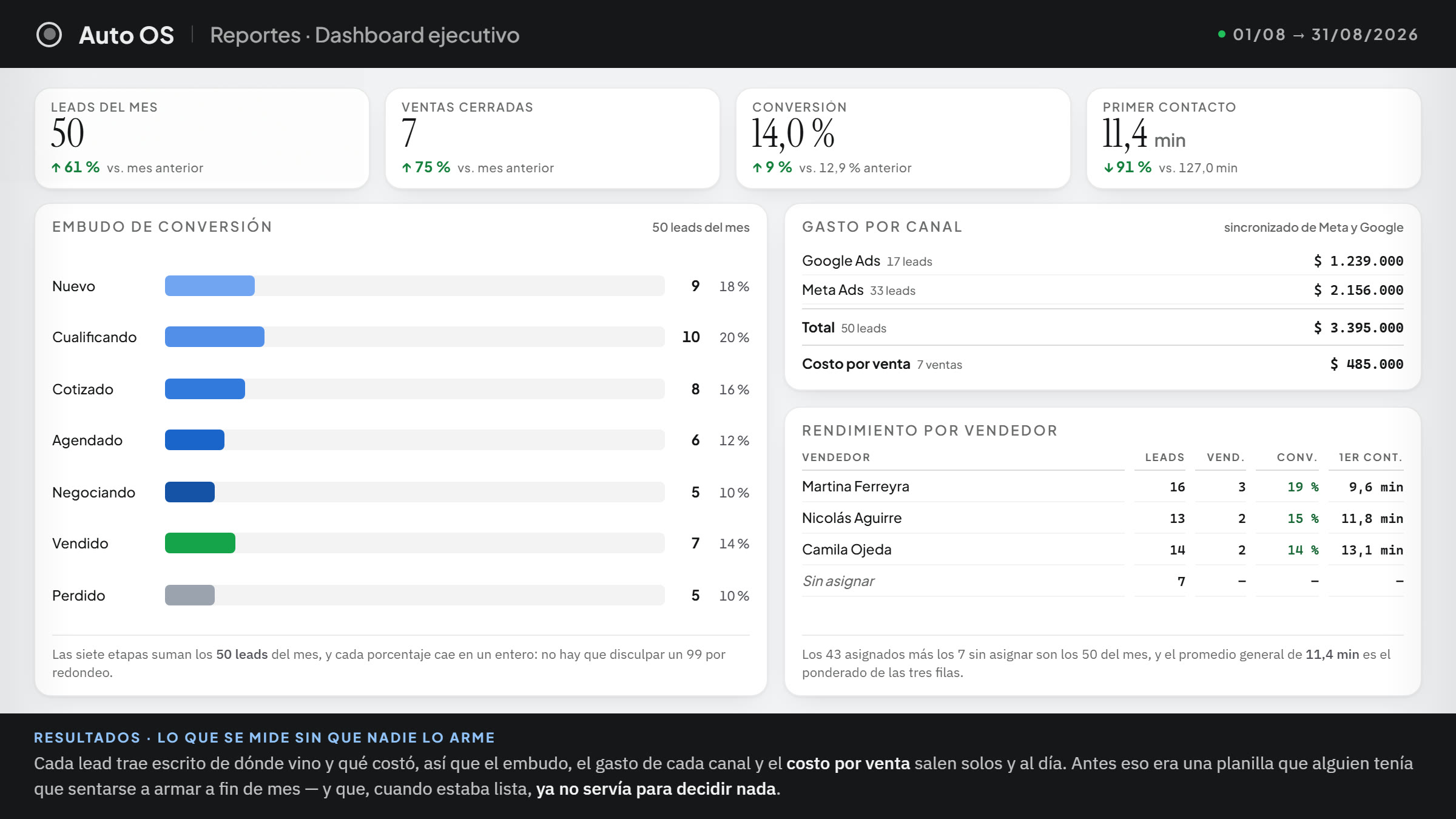Select the Cualificando stage label
The image size is (1456, 819).
pyautogui.click(x=94, y=337)
